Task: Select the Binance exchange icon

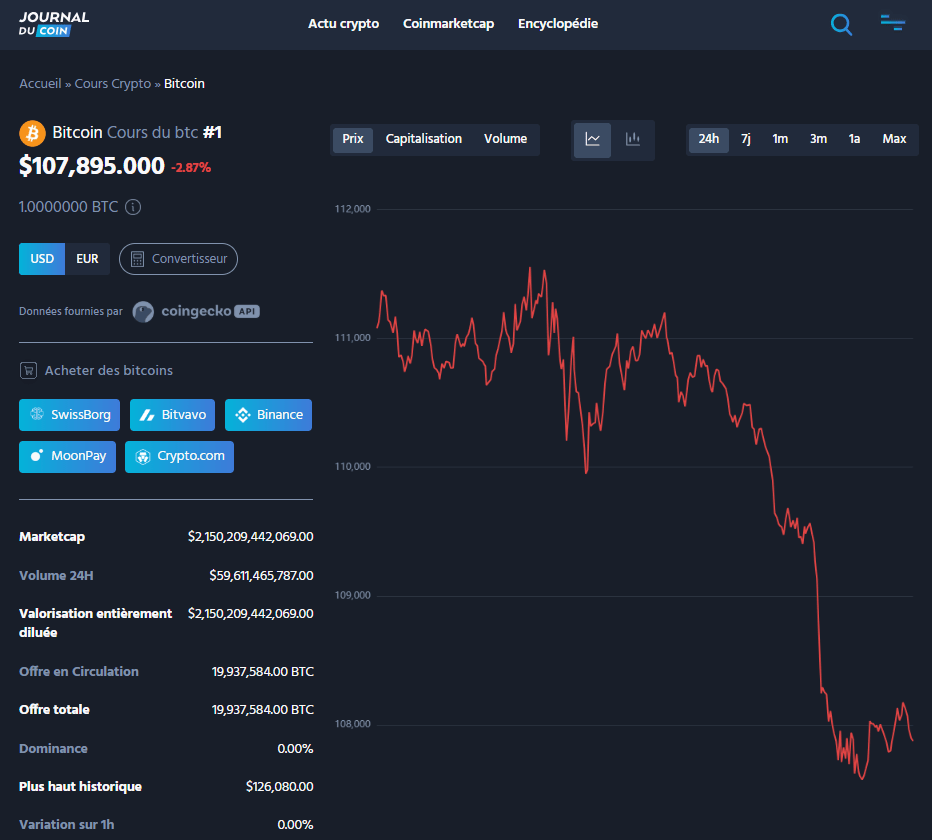Action: point(243,414)
